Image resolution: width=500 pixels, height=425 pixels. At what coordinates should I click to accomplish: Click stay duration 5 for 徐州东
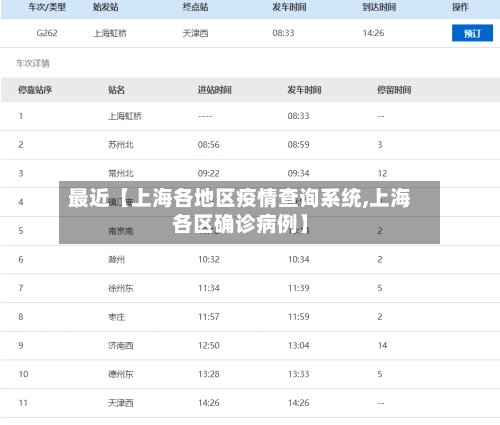click(x=380, y=288)
